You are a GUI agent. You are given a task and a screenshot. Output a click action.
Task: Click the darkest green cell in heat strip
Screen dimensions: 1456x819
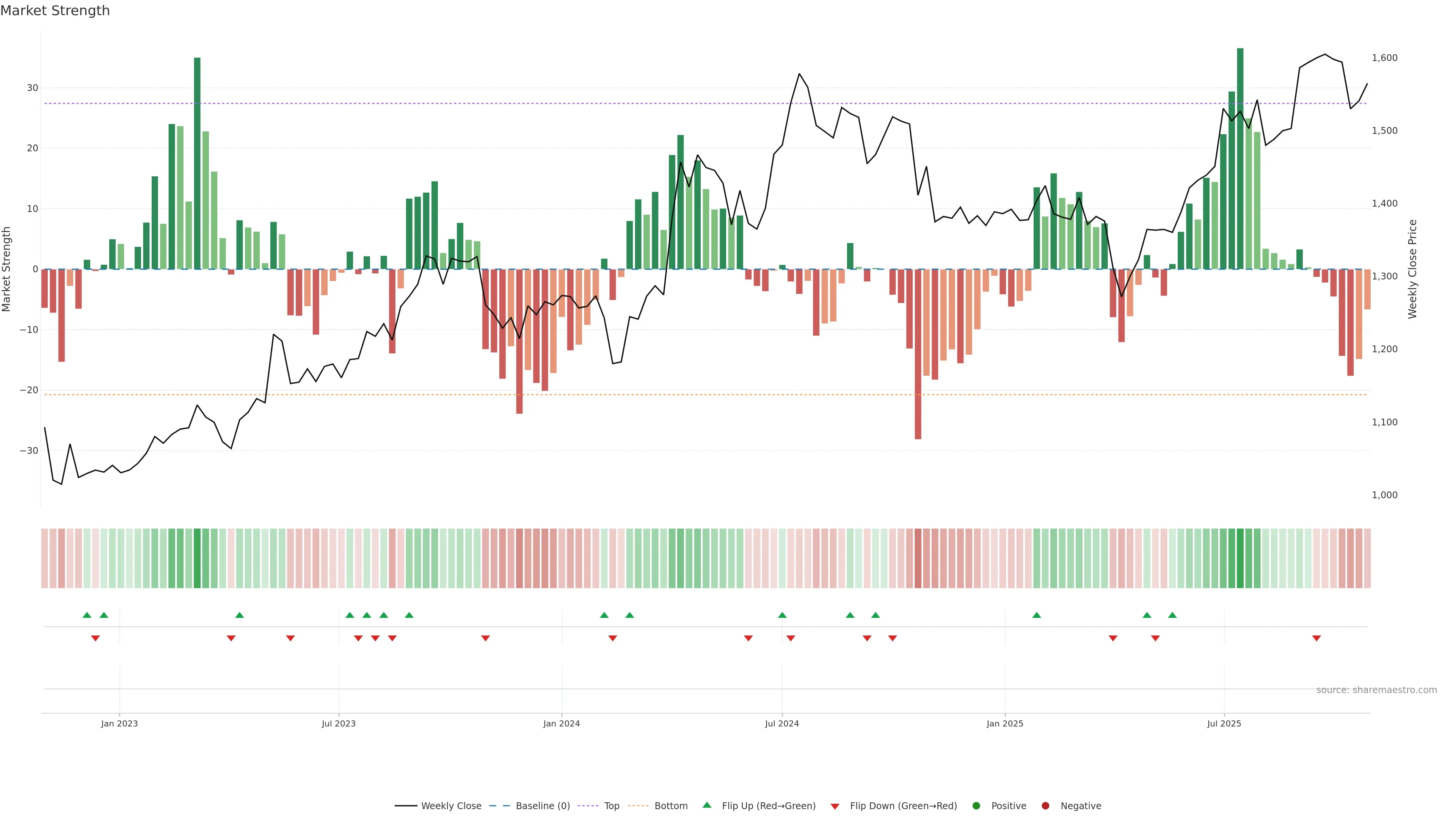point(1240,559)
